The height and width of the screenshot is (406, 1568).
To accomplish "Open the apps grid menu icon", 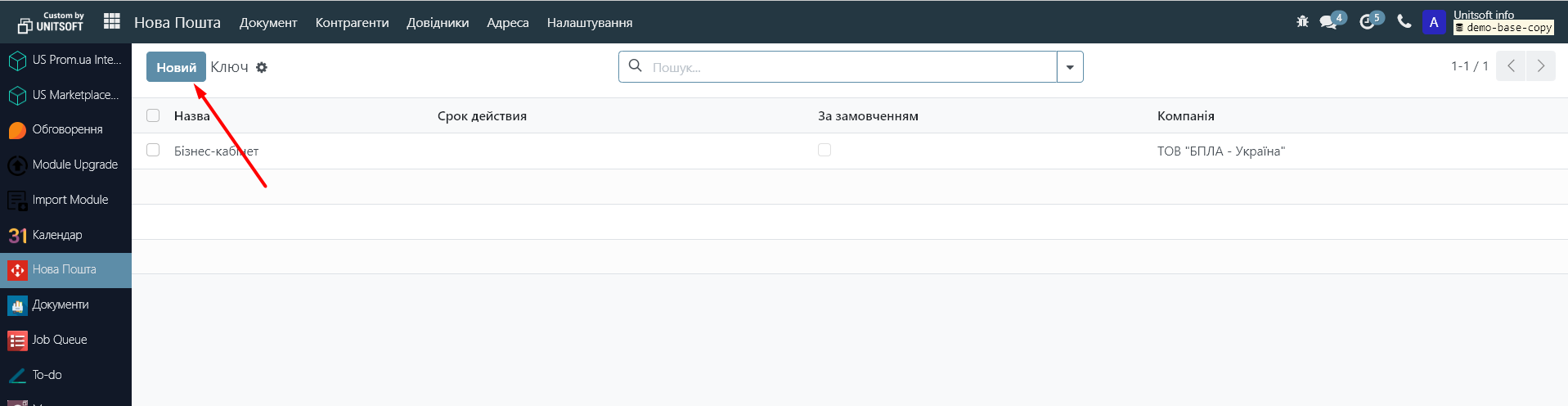I will click(x=112, y=21).
